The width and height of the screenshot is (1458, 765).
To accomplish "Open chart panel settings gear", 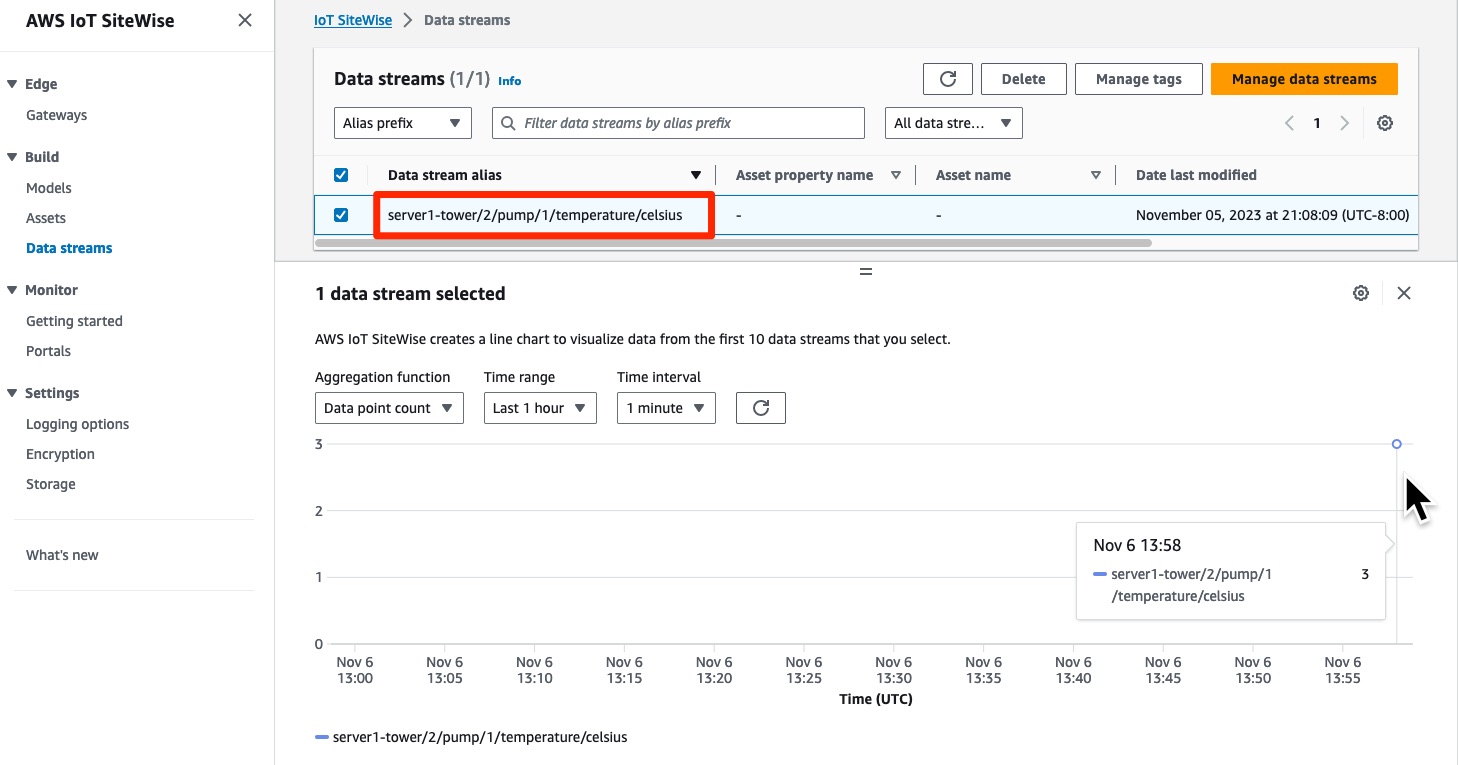I will click(x=1360, y=293).
